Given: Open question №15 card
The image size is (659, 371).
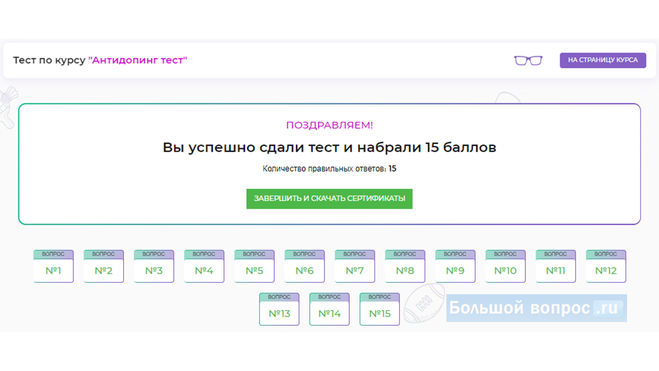Looking at the screenshot, I should [x=380, y=309].
